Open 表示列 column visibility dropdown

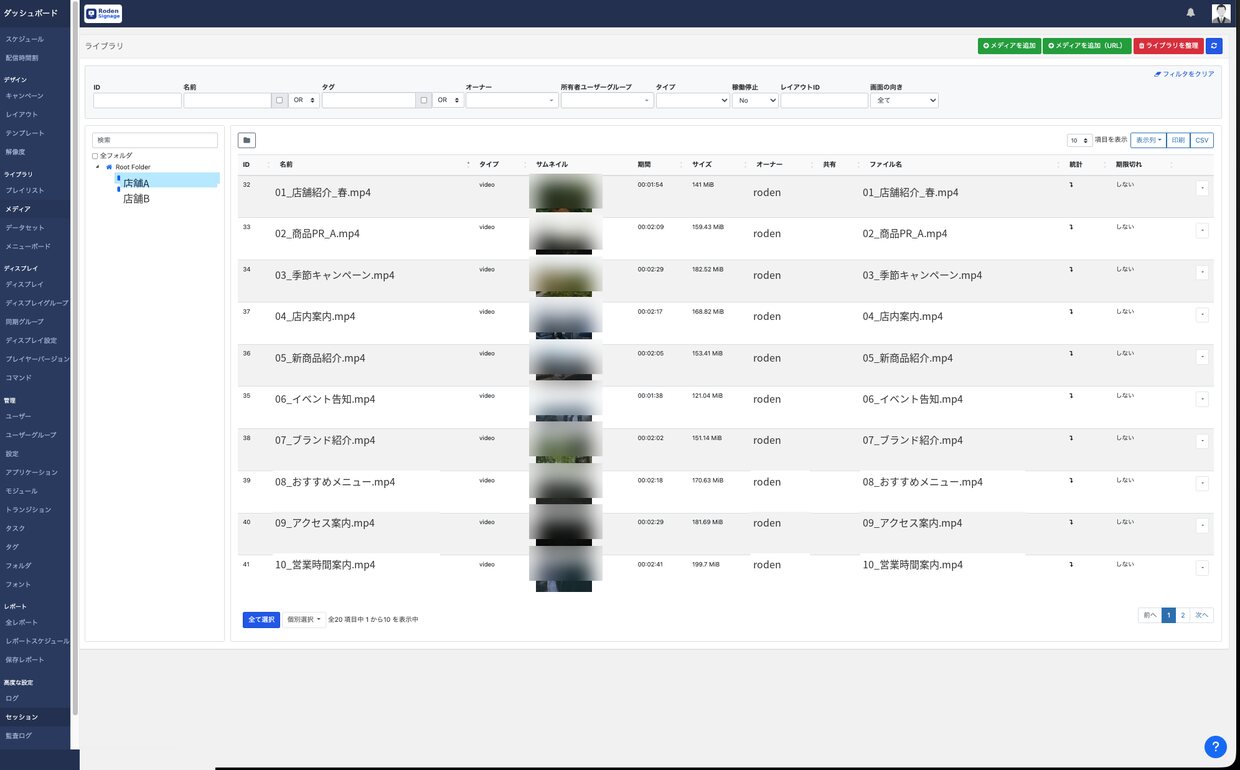pyautogui.click(x=1148, y=140)
